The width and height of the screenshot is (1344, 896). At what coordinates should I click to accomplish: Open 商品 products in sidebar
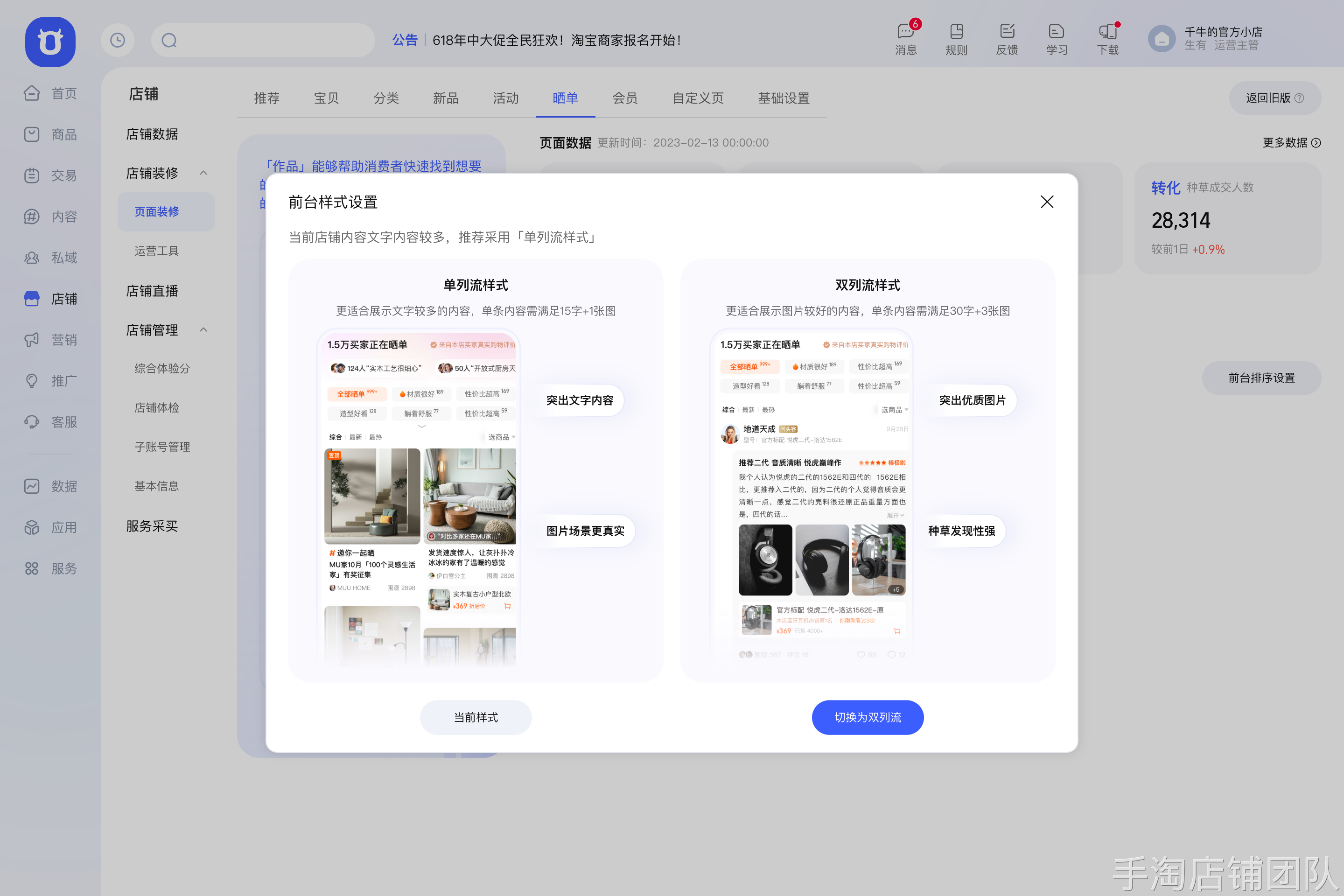click(50, 134)
